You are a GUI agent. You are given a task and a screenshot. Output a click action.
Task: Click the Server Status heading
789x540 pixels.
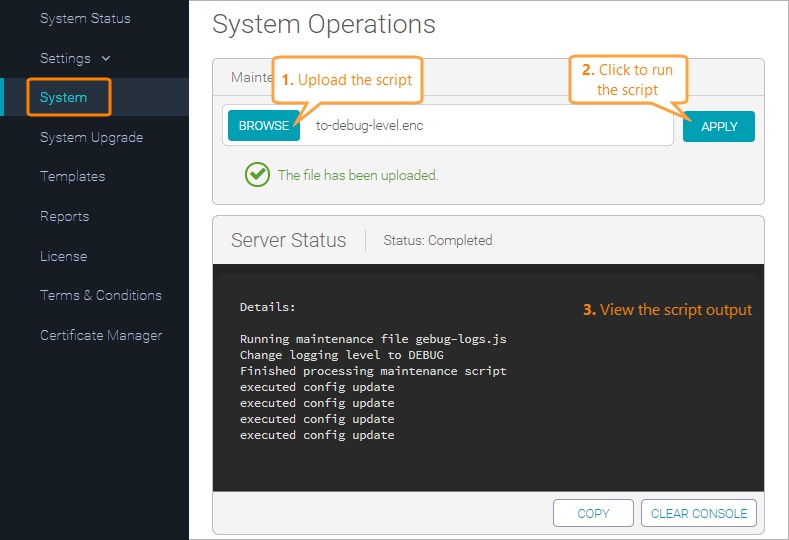(x=288, y=240)
